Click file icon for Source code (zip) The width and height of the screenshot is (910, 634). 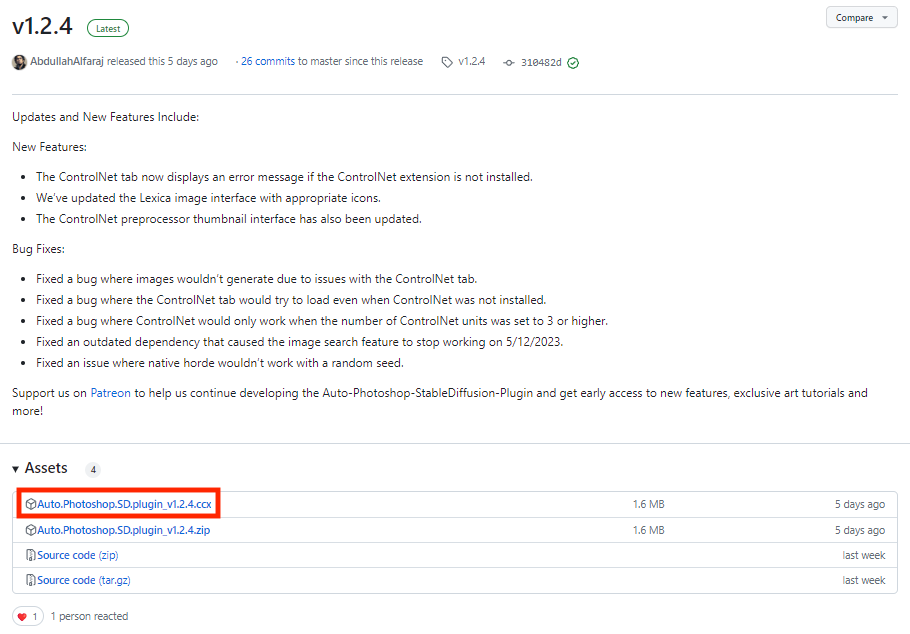click(31, 555)
